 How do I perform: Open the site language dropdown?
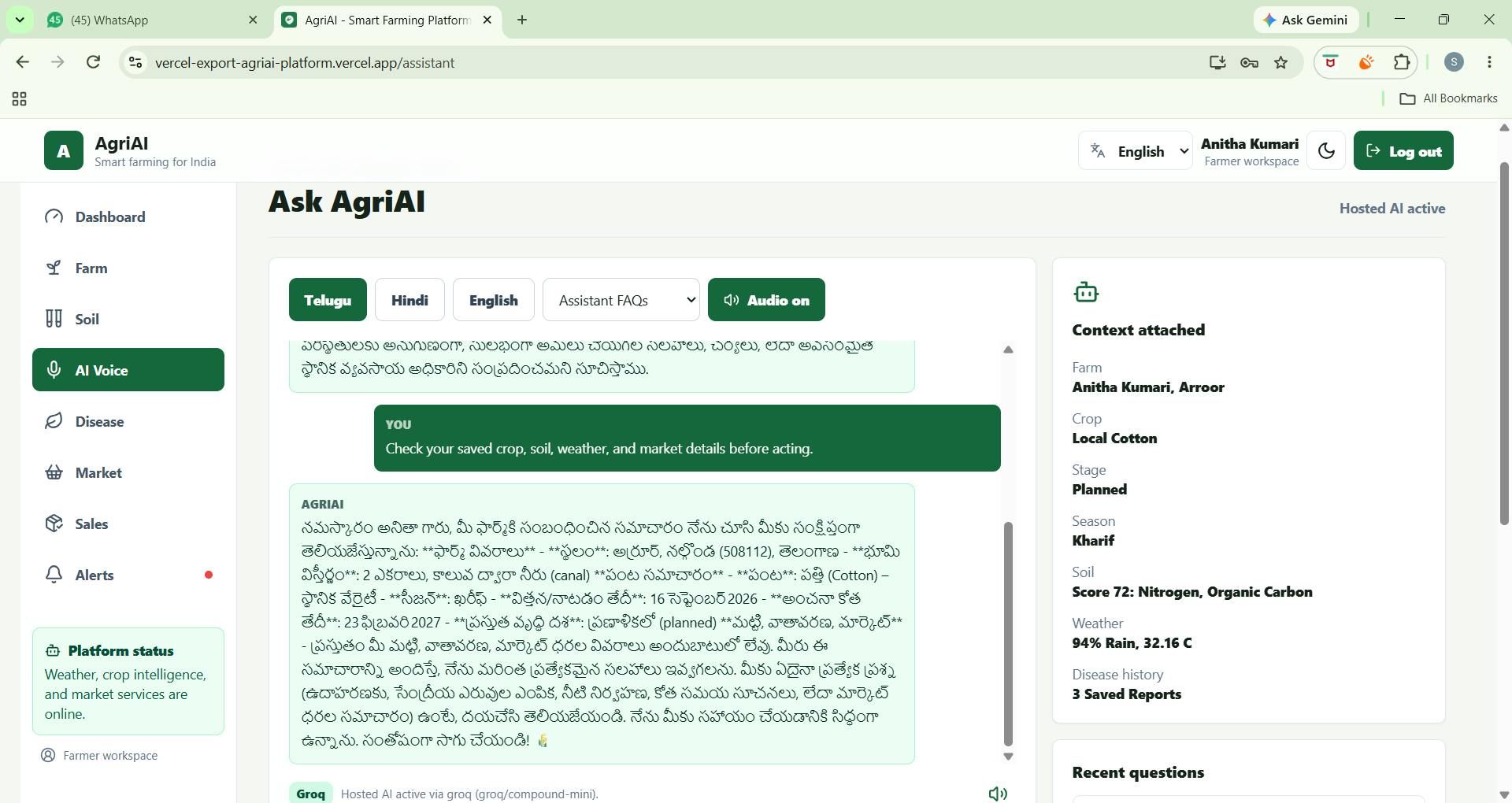[x=1135, y=150]
